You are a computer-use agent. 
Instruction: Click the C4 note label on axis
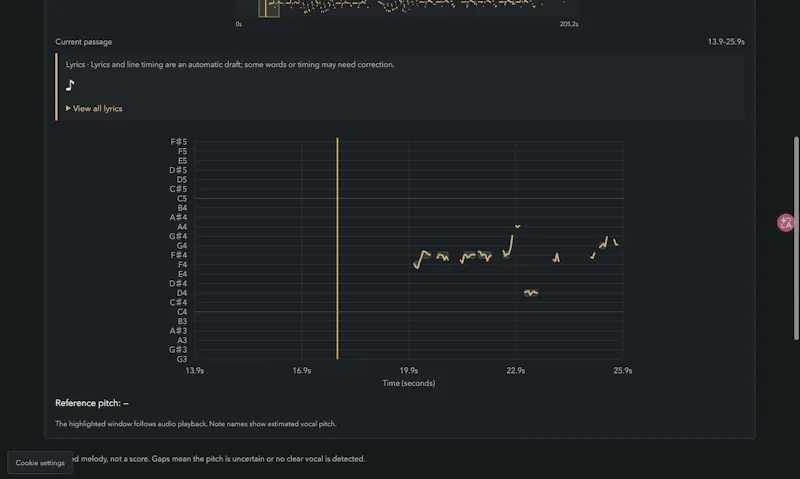182,312
